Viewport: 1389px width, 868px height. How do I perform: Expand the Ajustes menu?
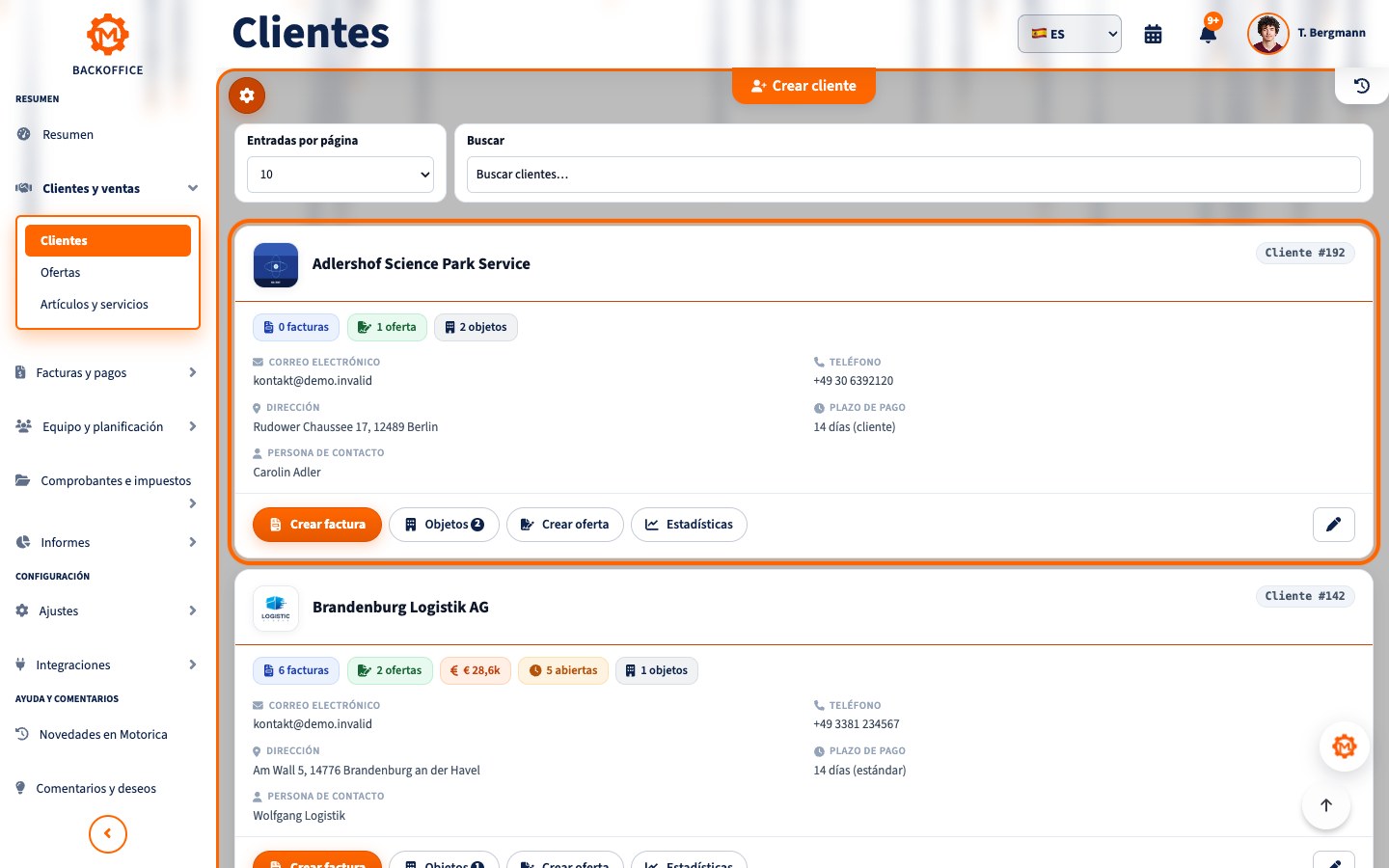[x=108, y=611]
